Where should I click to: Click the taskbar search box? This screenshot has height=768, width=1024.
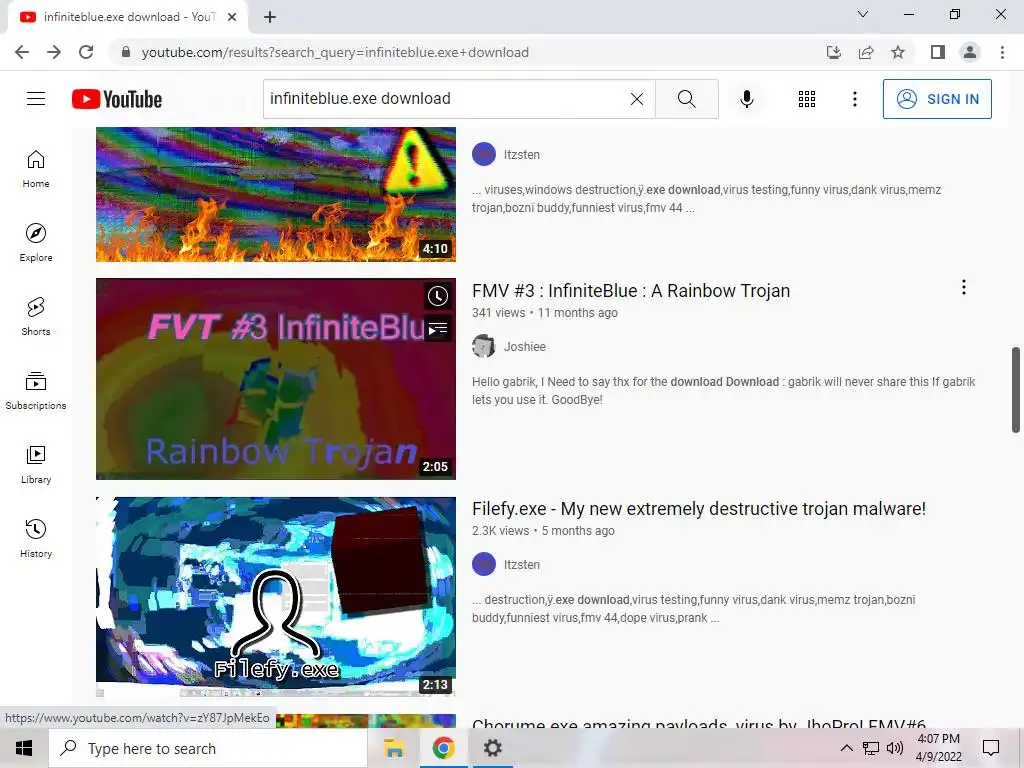pyautogui.click(x=208, y=748)
